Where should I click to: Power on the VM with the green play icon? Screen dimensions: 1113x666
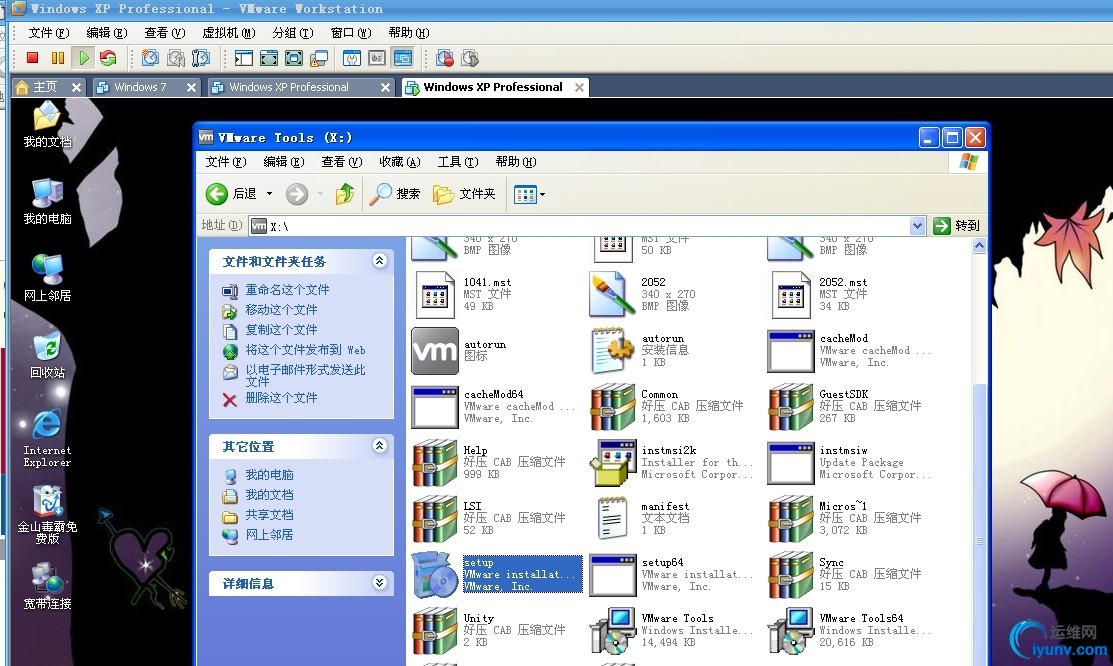pos(84,58)
